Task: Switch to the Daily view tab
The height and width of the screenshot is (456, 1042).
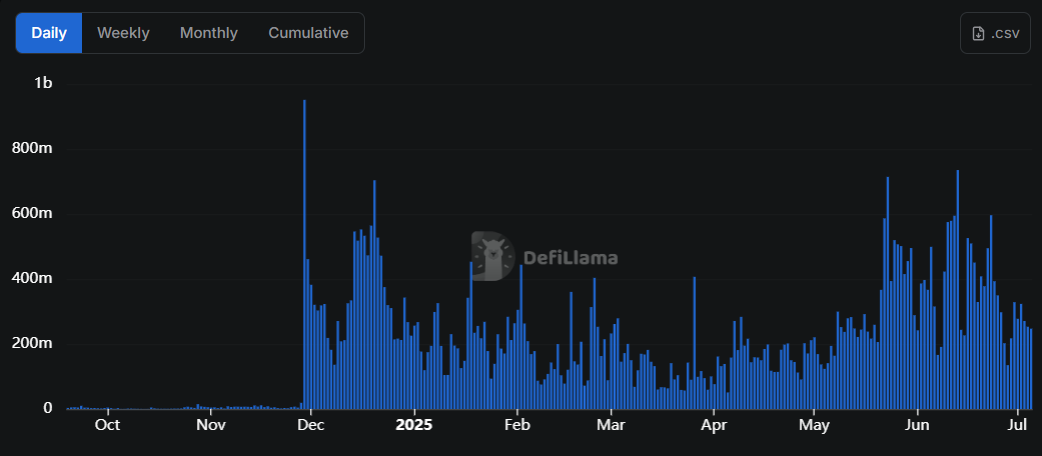Action: [x=49, y=33]
